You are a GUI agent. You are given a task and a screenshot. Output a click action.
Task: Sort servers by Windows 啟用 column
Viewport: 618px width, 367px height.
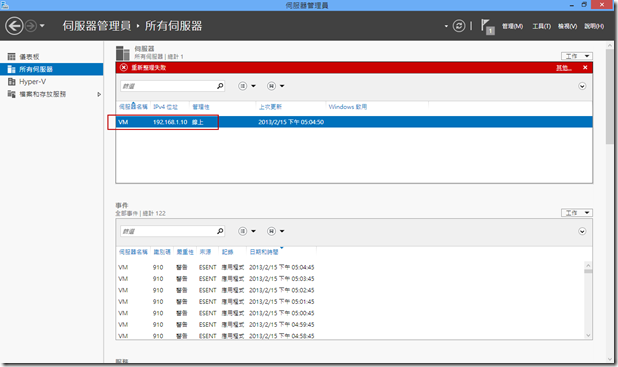pyautogui.click(x=348, y=107)
